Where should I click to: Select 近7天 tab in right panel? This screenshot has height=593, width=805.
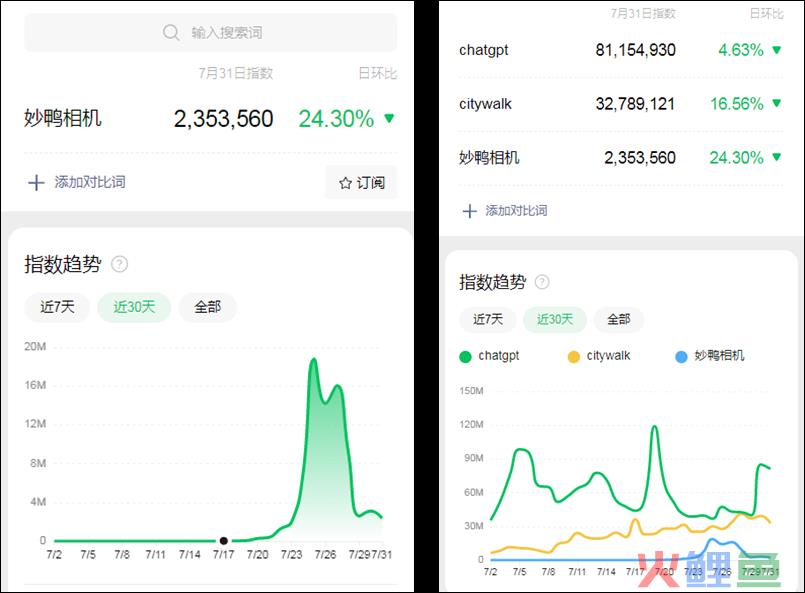coord(488,319)
